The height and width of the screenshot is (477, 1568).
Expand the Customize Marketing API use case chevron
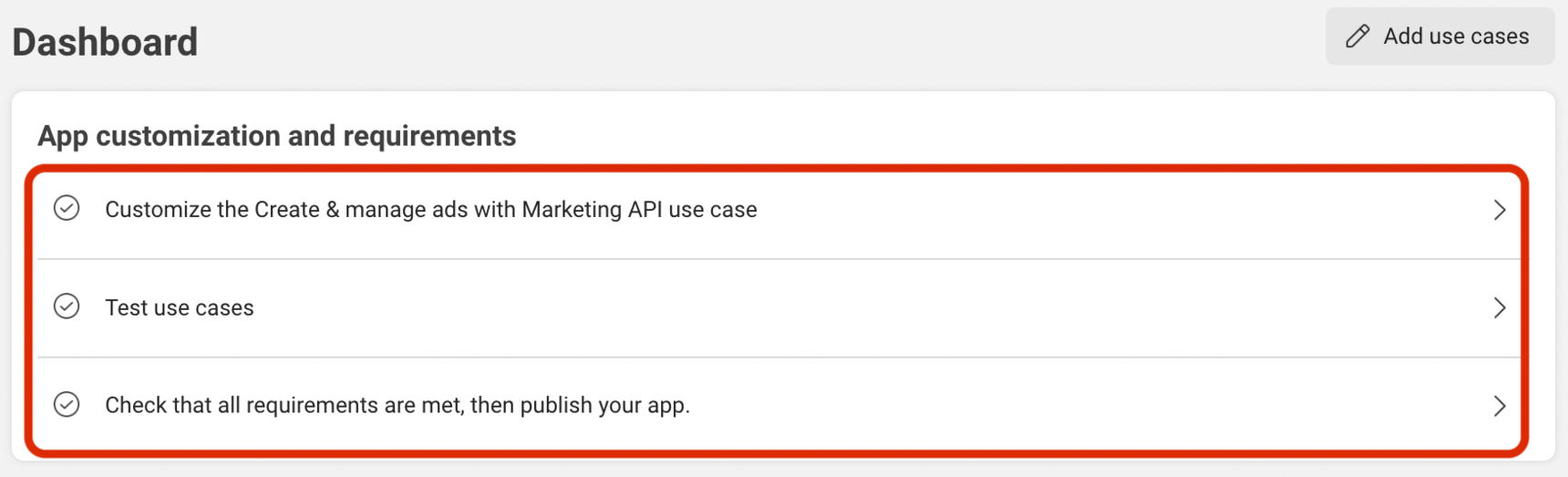(1499, 210)
